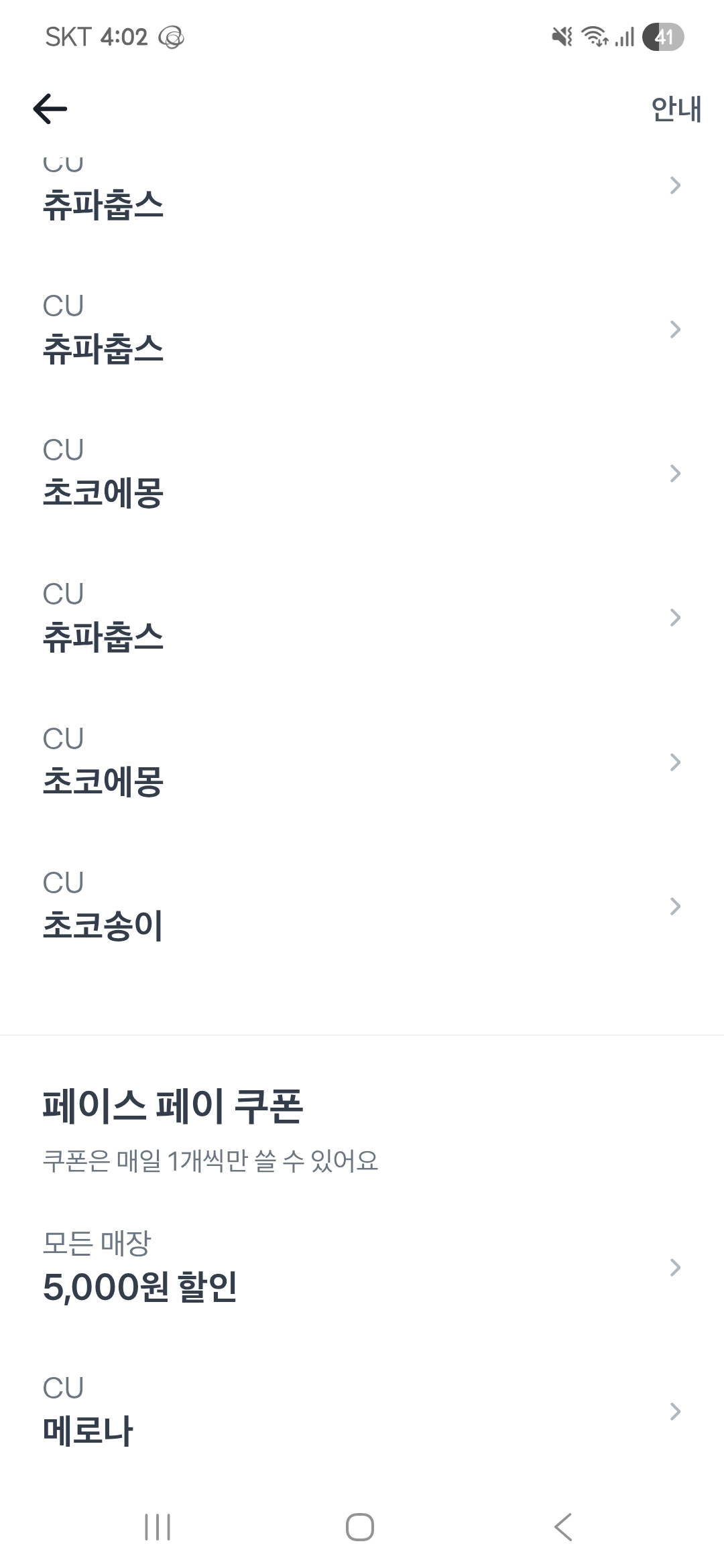Open chevron next to 5,000원 할인 coupon
Image resolution: width=724 pixels, height=1568 pixels.
coord(675,1267)
